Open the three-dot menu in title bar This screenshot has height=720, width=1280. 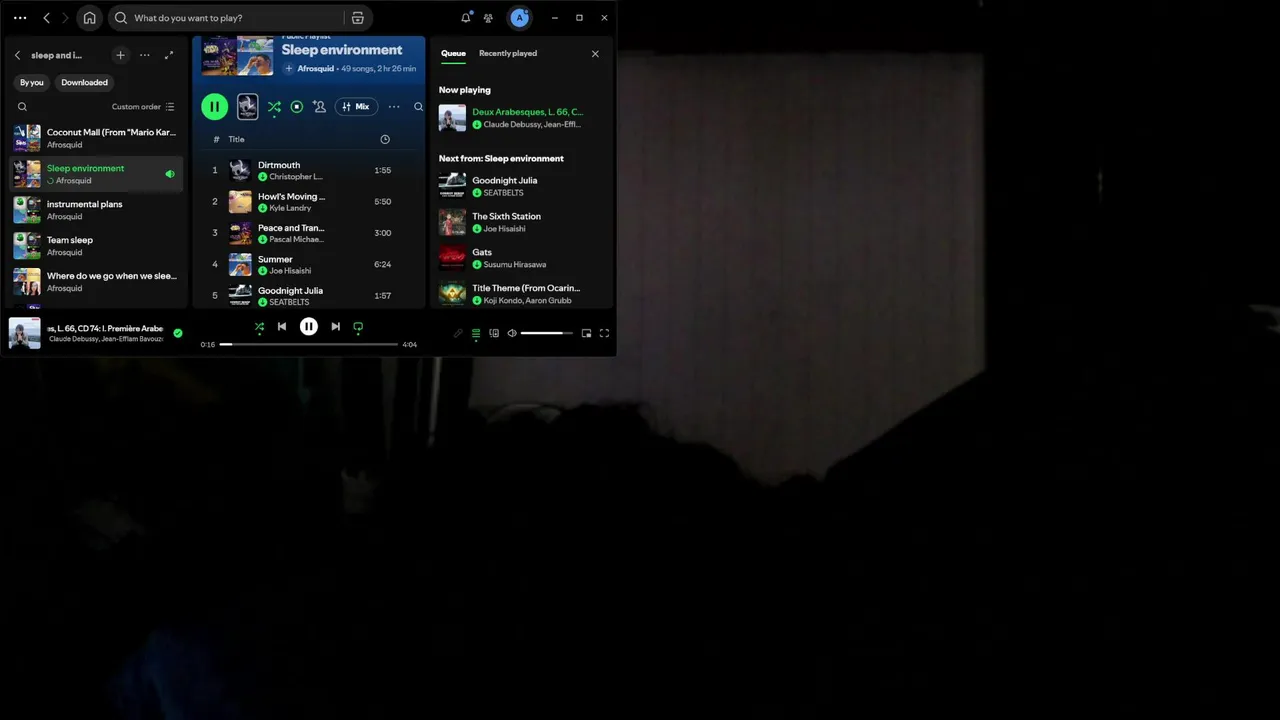(x=20, y=18)
